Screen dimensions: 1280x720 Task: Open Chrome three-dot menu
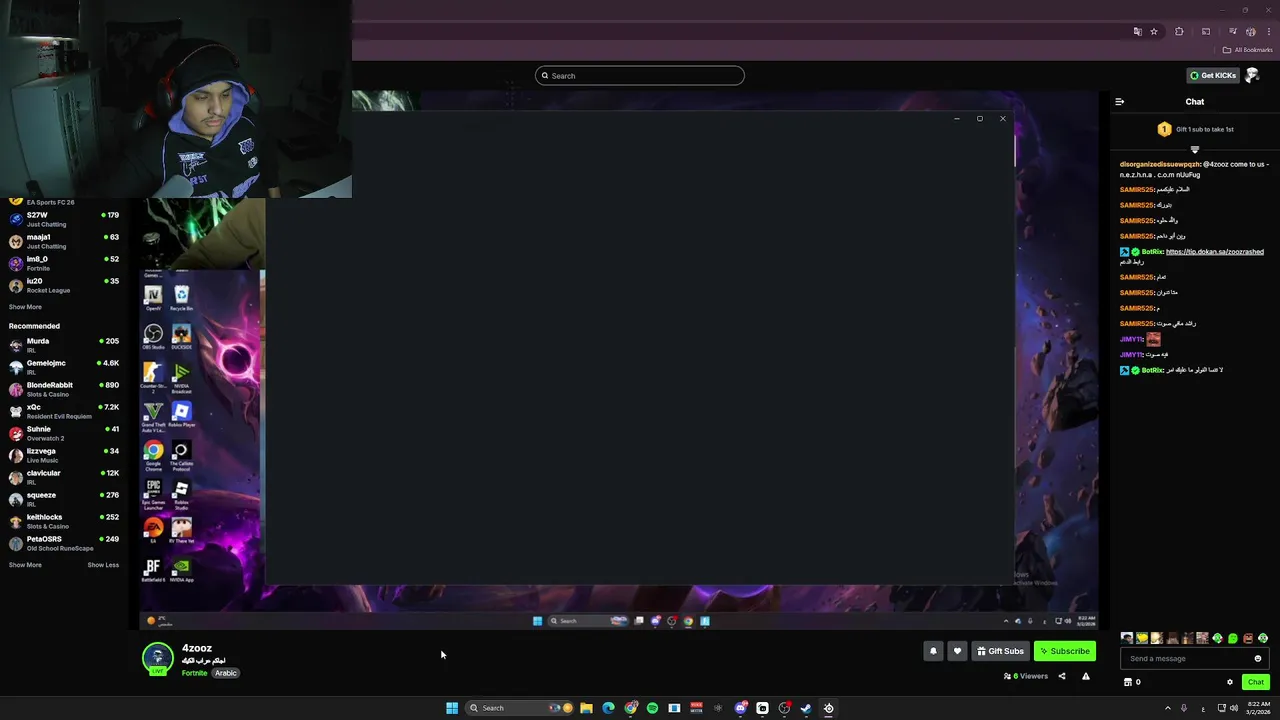pyautogui.click(x=1269, y=32)
